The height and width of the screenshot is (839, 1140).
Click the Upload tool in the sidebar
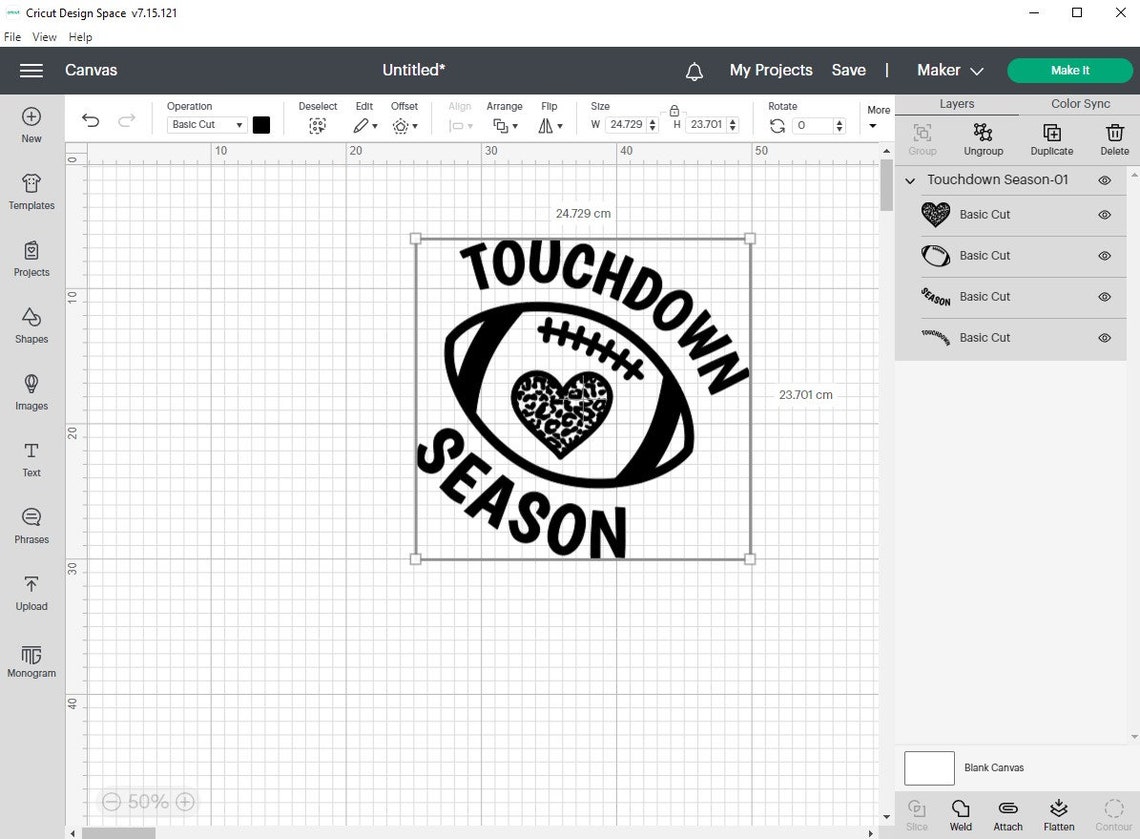click(31, 594)
